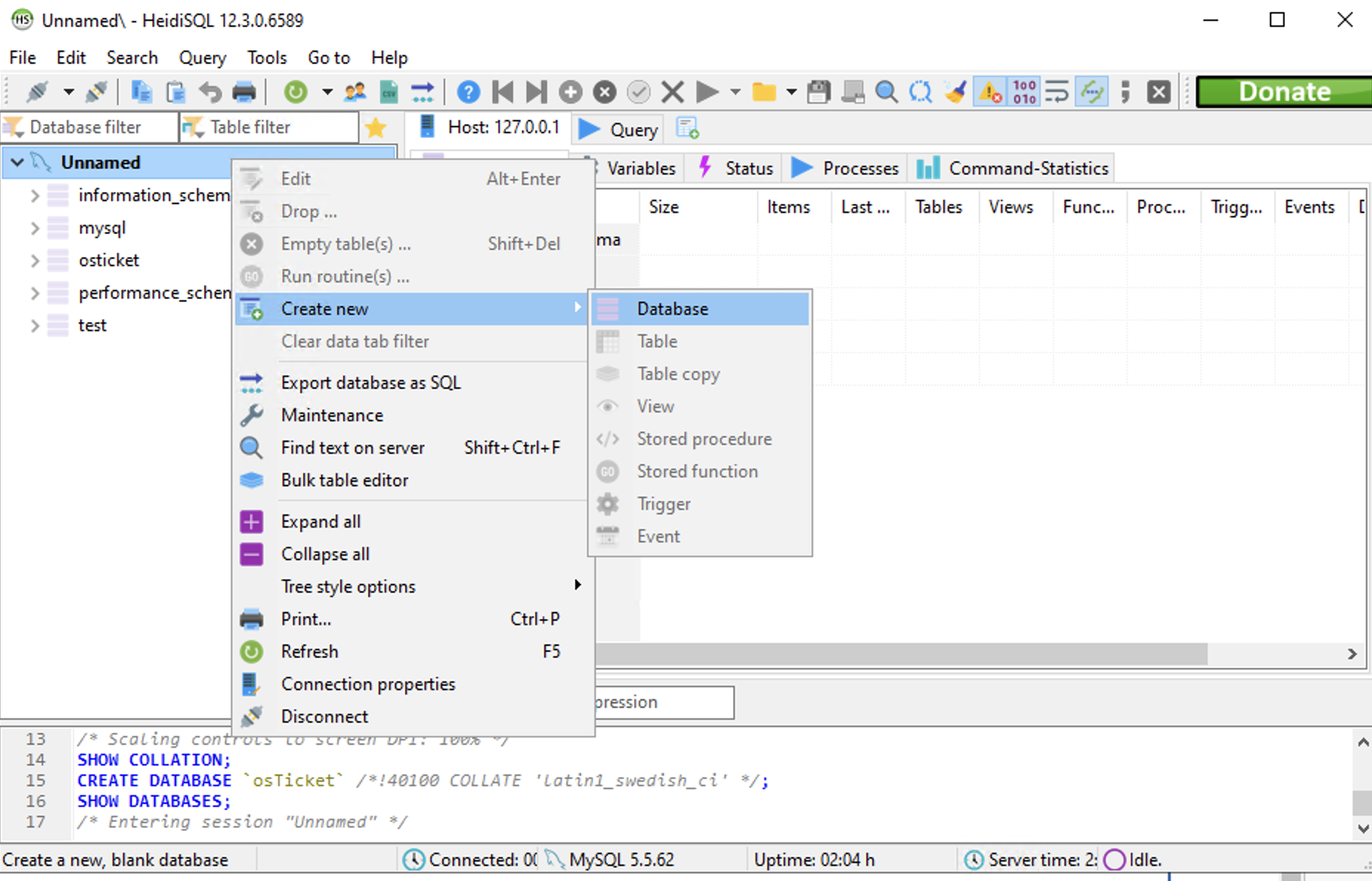This screenshot has height=881, width=1372.
Task: Switch to the Variables tab
Action: coord(639,169)
